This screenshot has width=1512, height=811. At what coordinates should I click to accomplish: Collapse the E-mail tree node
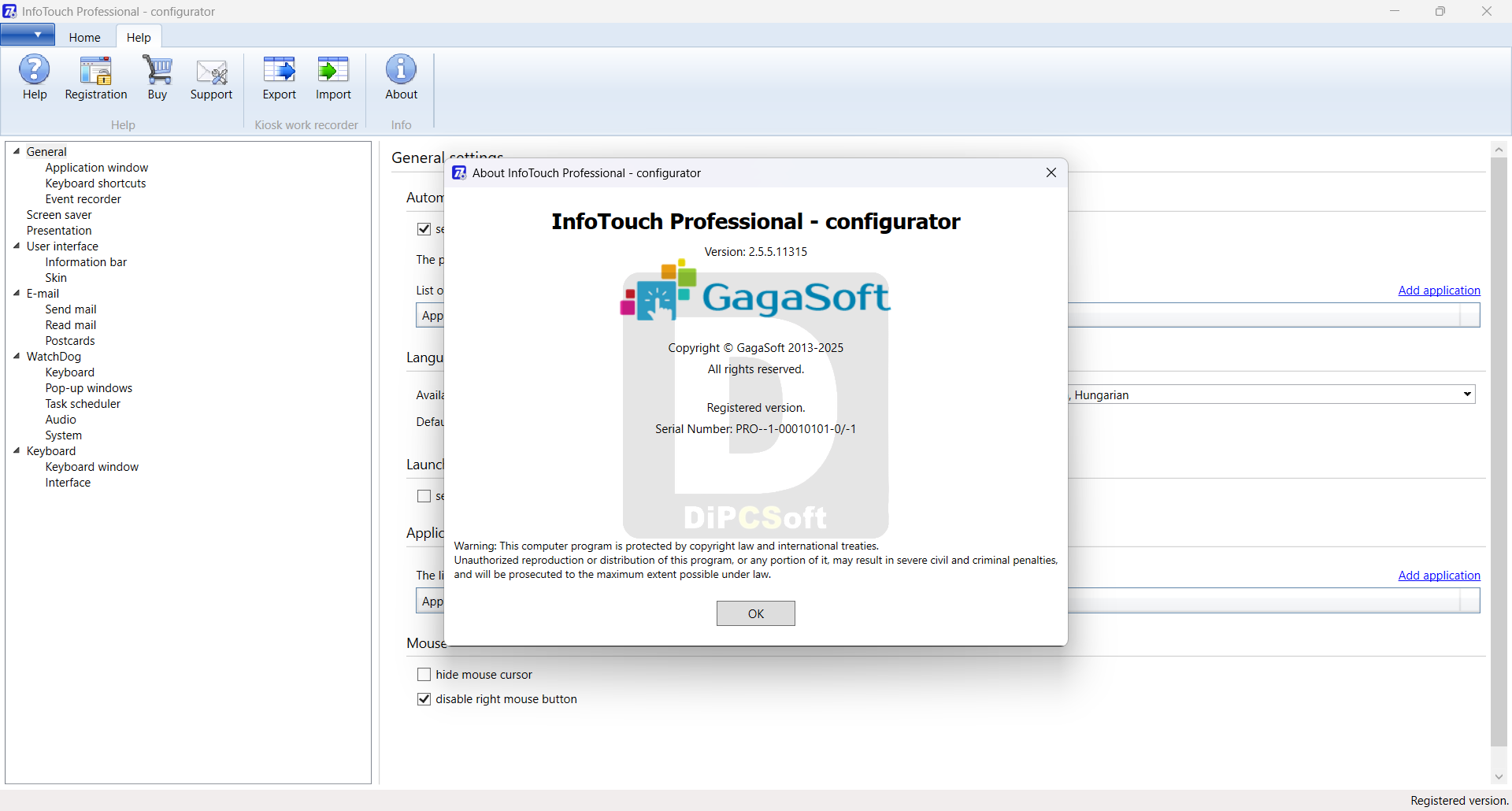pos(17,293)
